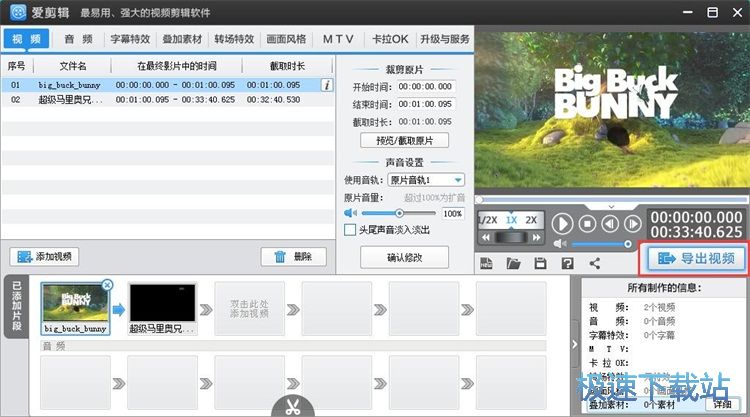Set playback speed to 1/2X

point(488,220)
